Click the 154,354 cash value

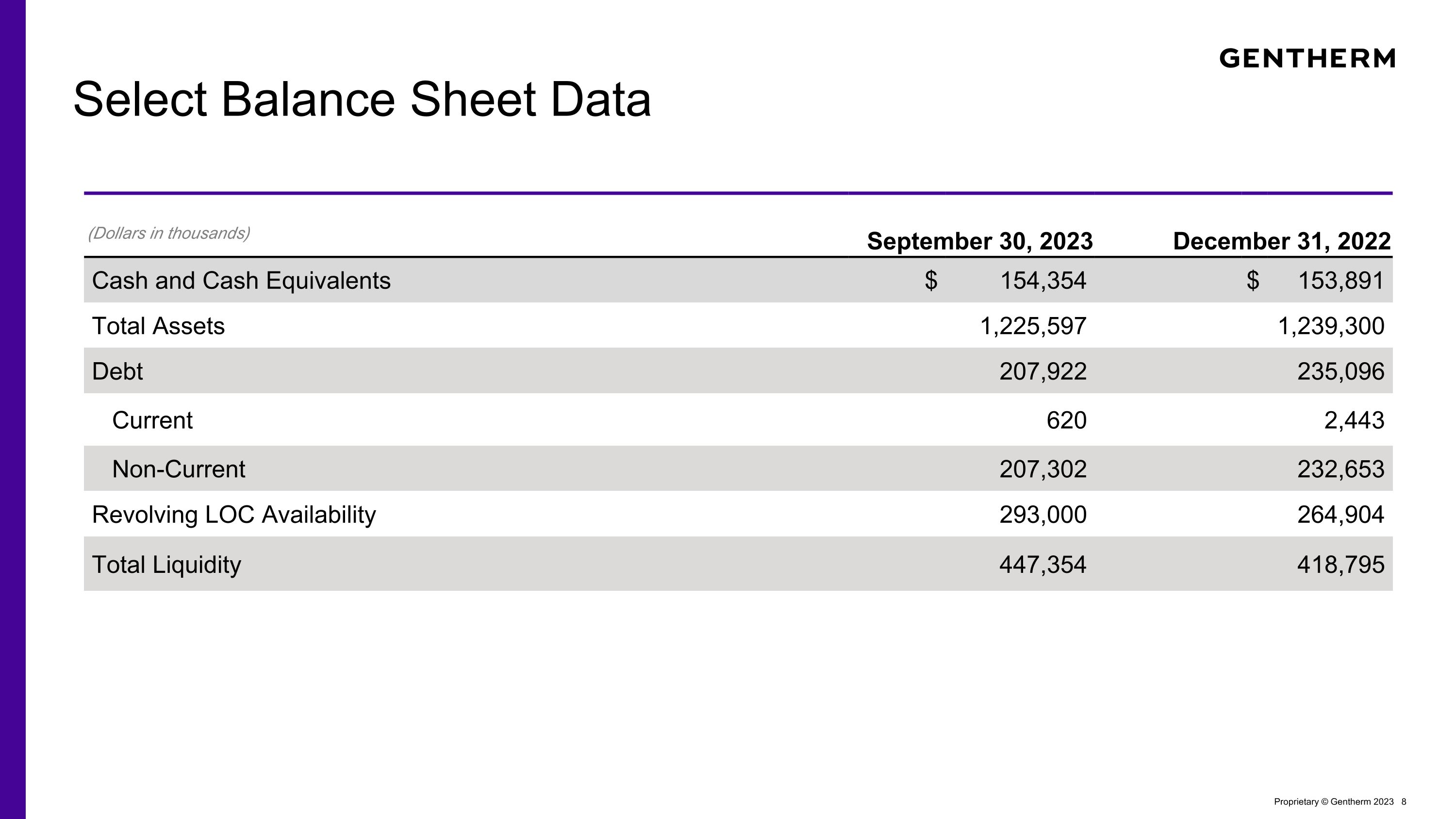click(x=1043, y=280)
